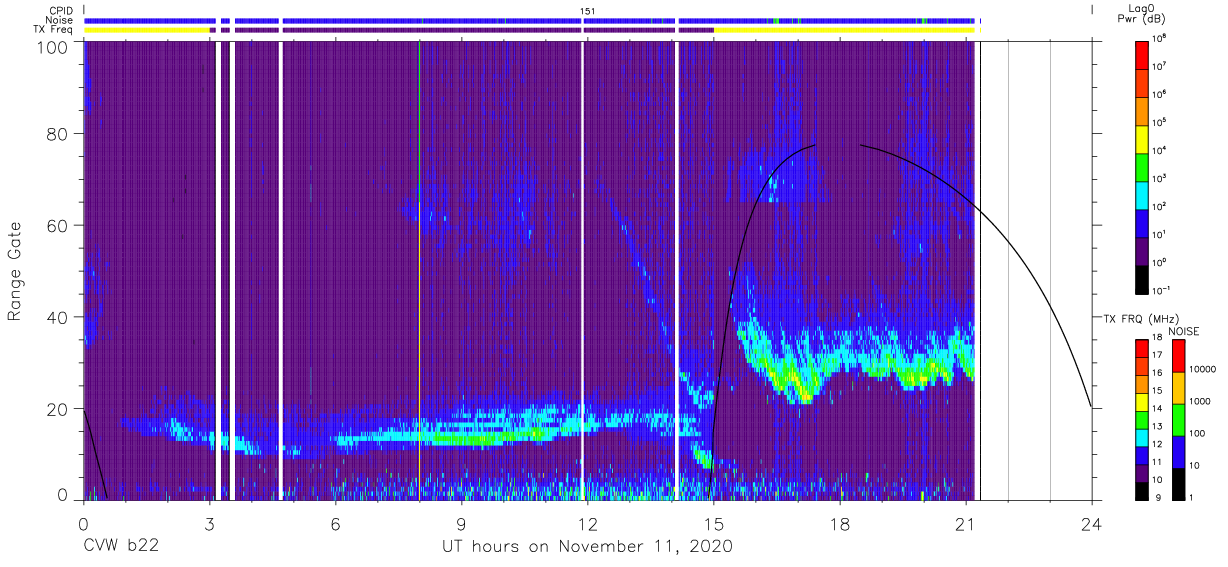Viewport: 1228px width, 567px height.
Task: Click the 'CVW b22' radar beam label
Action: [x=121, y=547]
